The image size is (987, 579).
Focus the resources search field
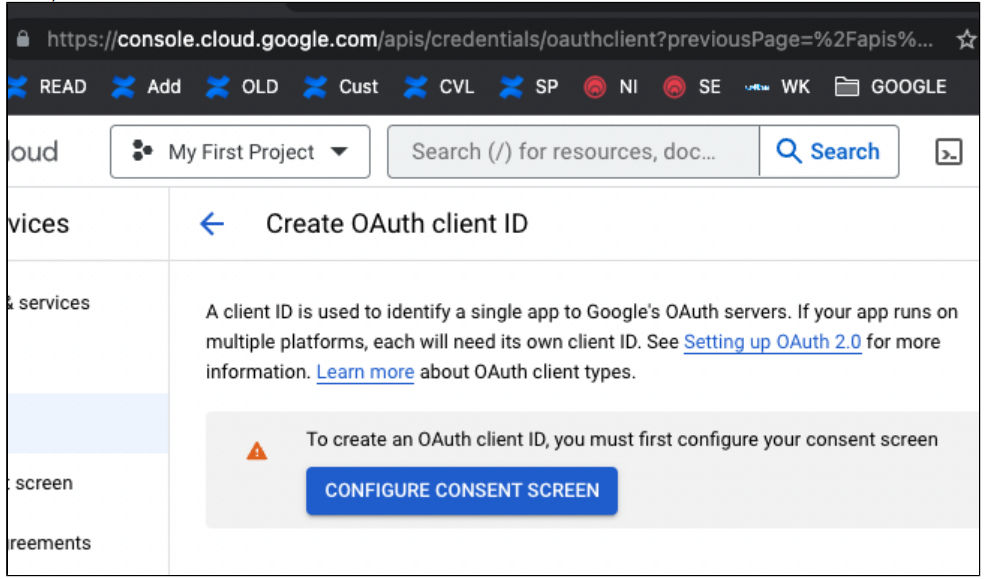tap(572, 152)
